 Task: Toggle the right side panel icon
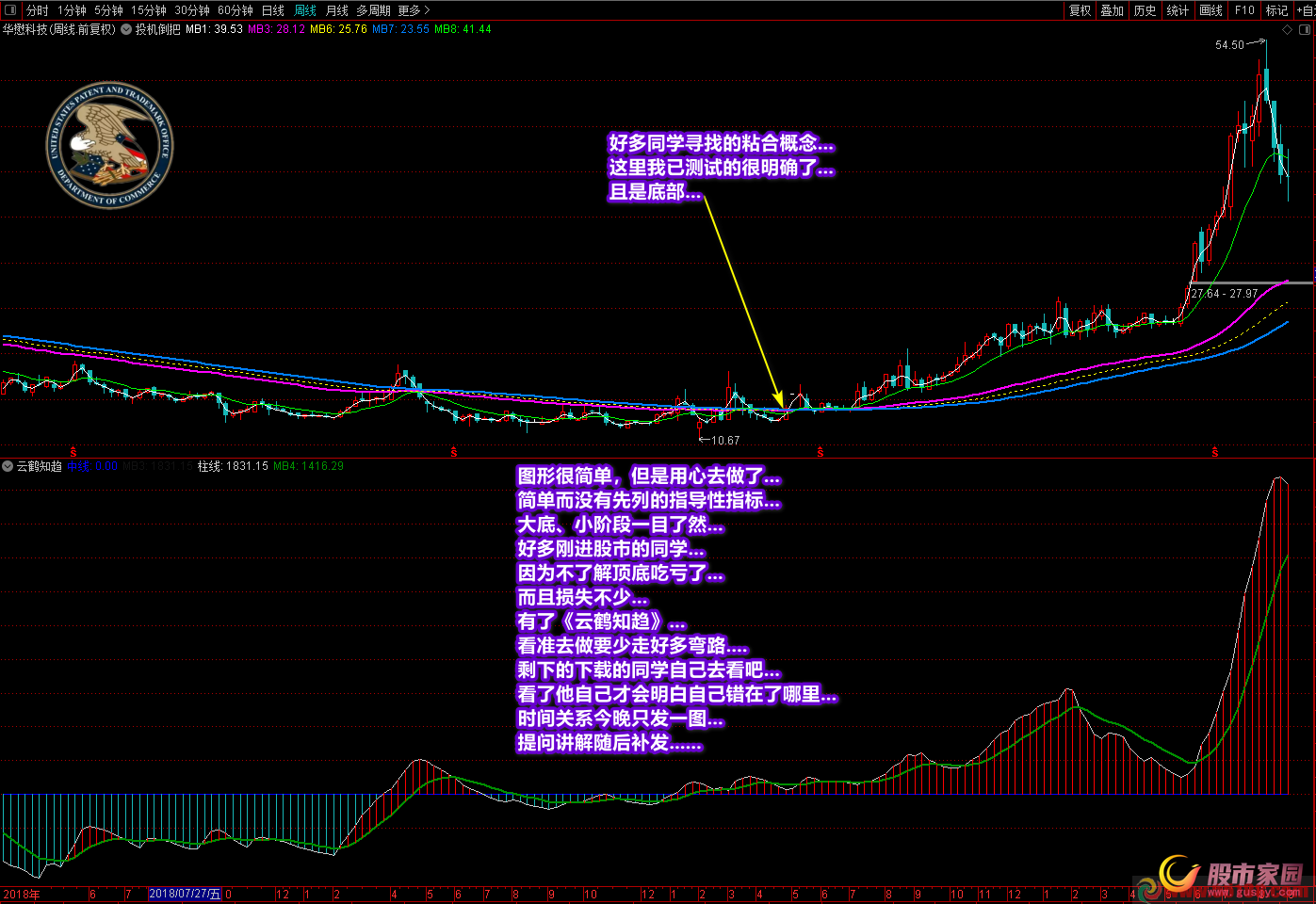pyautogui.click(x=1306, y=29)
